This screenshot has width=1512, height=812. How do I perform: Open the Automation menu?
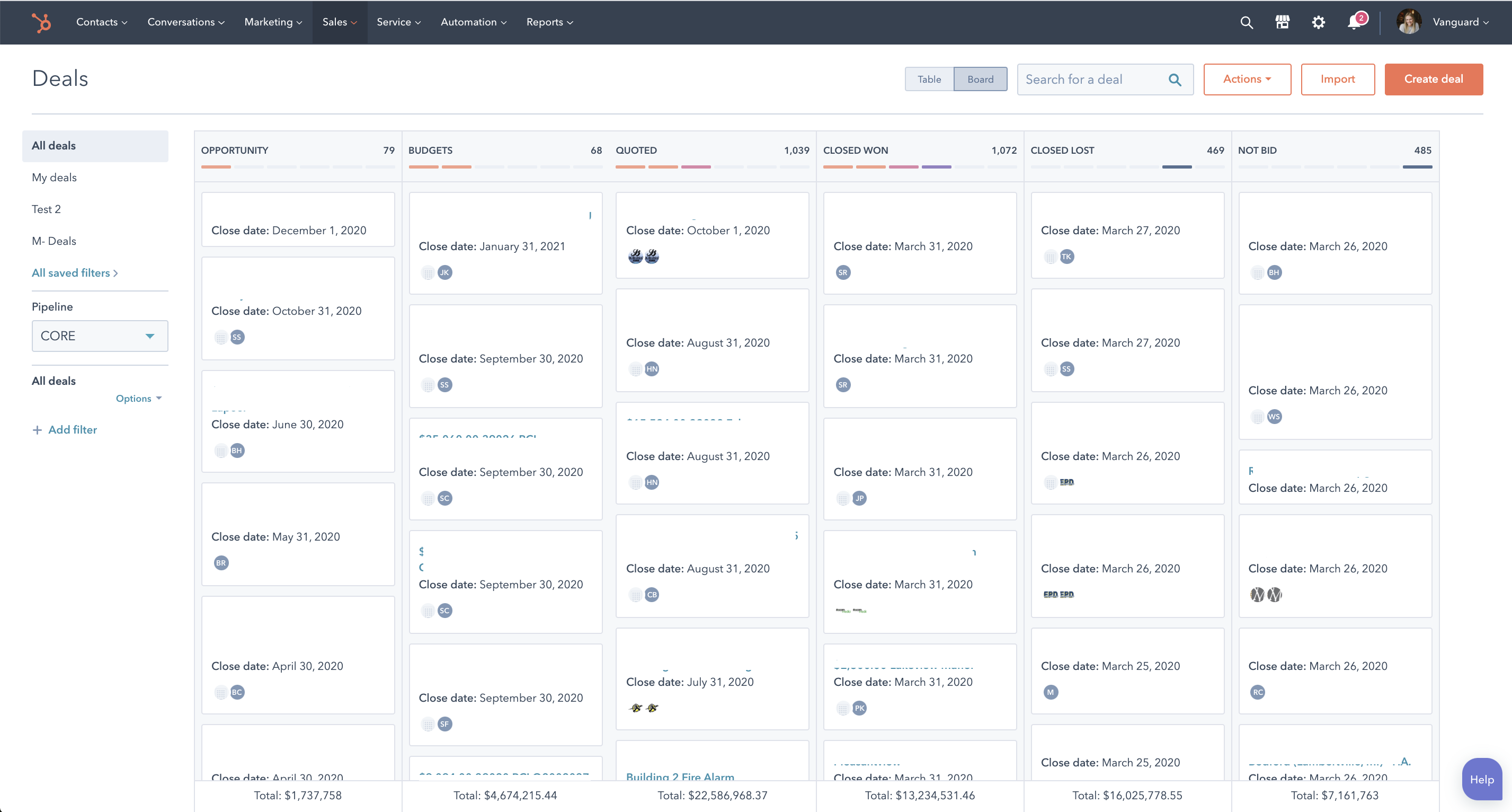click(x=473, y=22)
